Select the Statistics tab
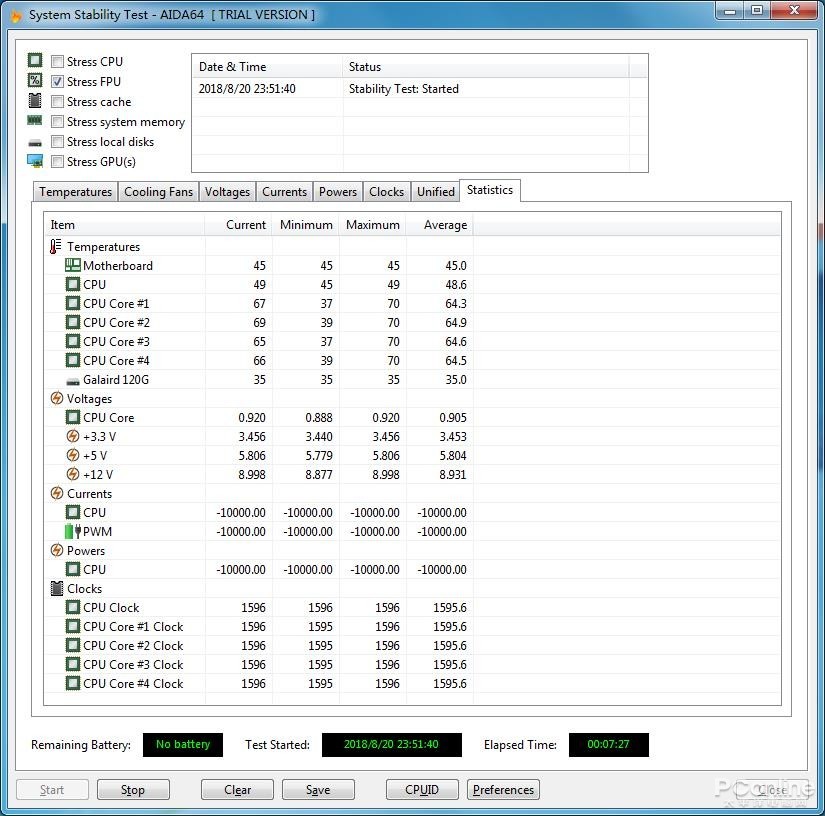 pyautogui.click(x=490, y=190)
